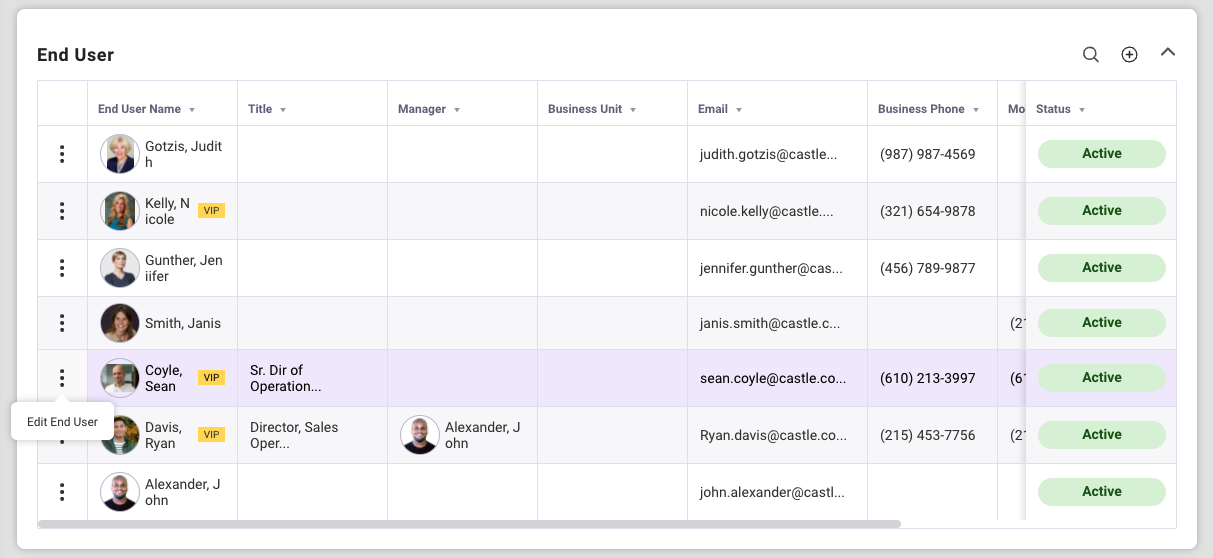The image size is (1213, 558).
Task: Click the add end user plus icon
Action: coord(1129,54)
